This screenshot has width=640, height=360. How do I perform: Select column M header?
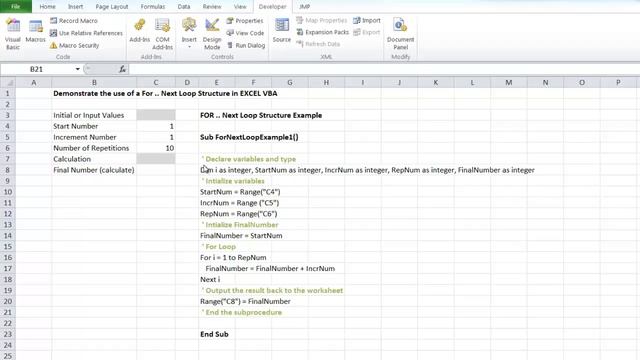click(509, 82)
